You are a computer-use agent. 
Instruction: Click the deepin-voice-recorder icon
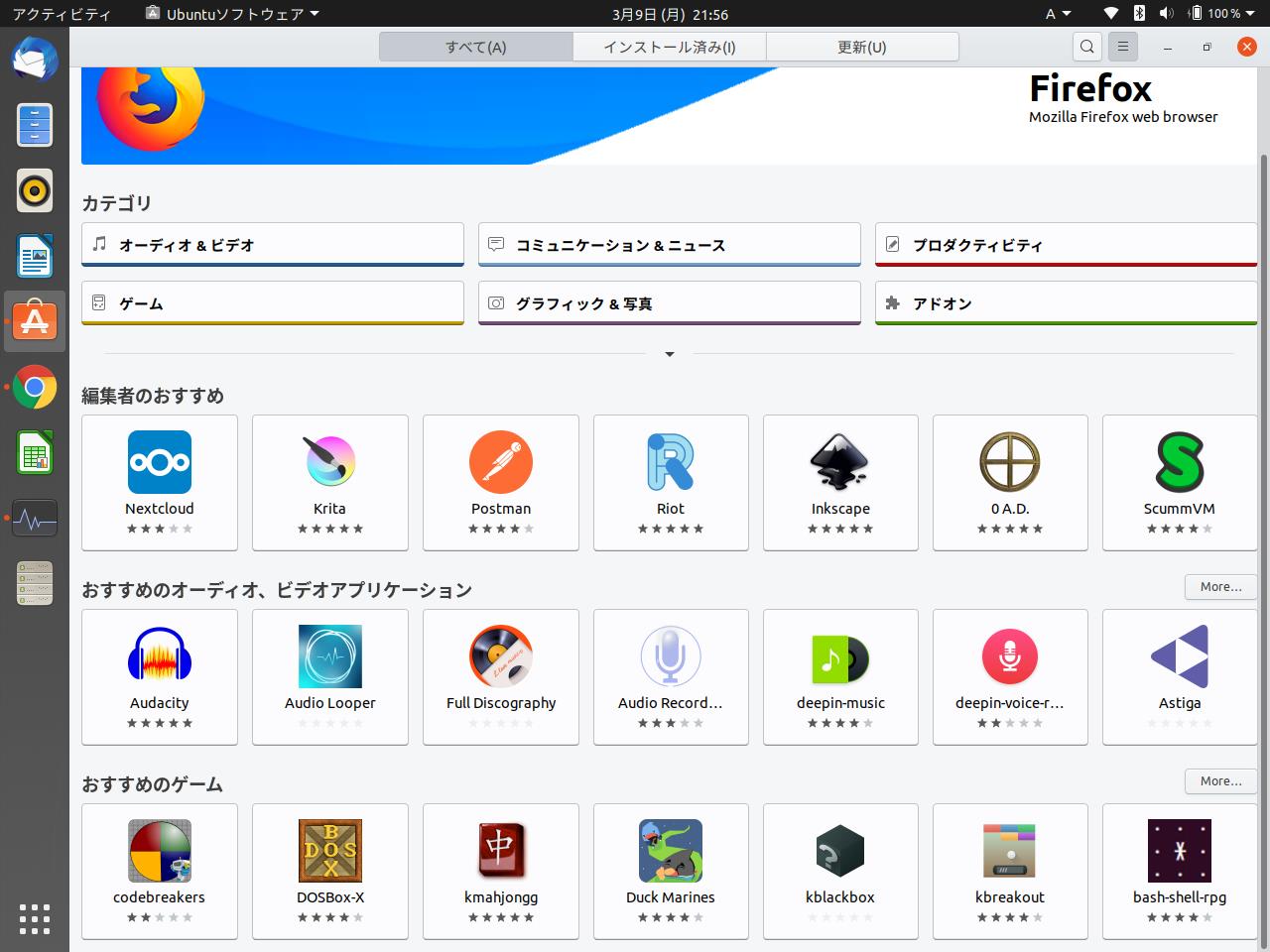(x=1010, y=656)
